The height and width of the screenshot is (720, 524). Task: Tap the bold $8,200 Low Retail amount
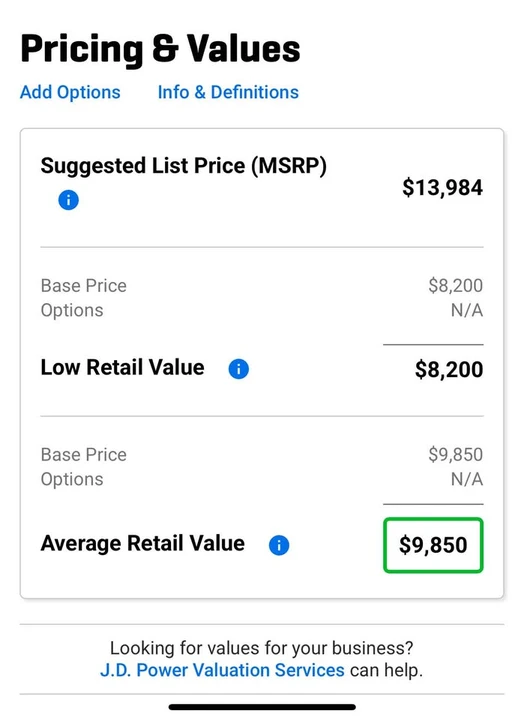click(449, 370)
